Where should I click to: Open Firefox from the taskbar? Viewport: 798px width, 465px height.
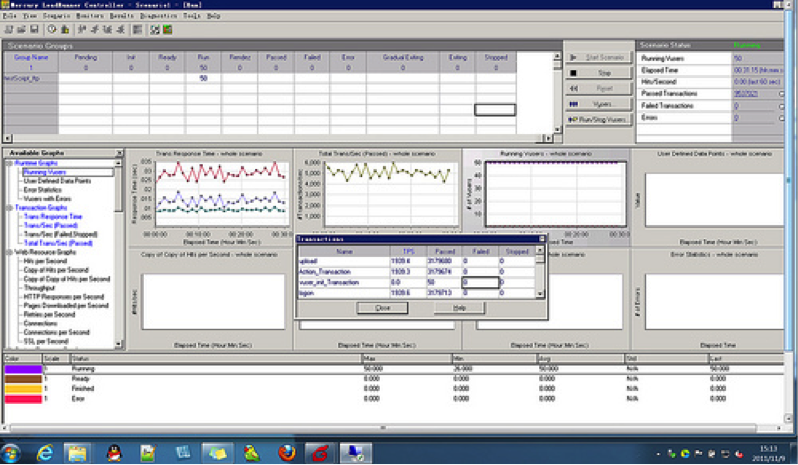(287, 452)
